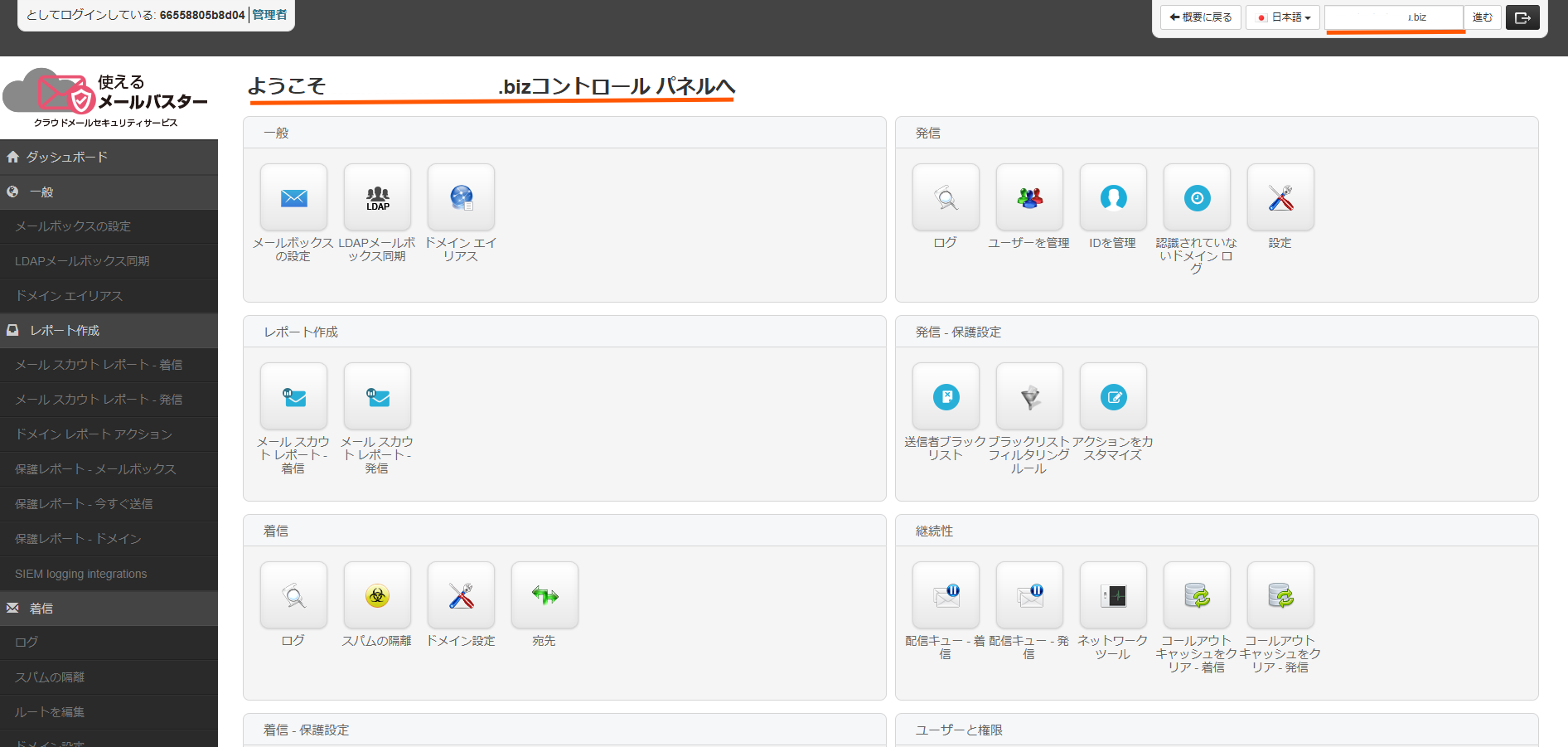Select 保護レポート - メールボックス in the sidebar

pyautogui.click(x=109, y=469)
